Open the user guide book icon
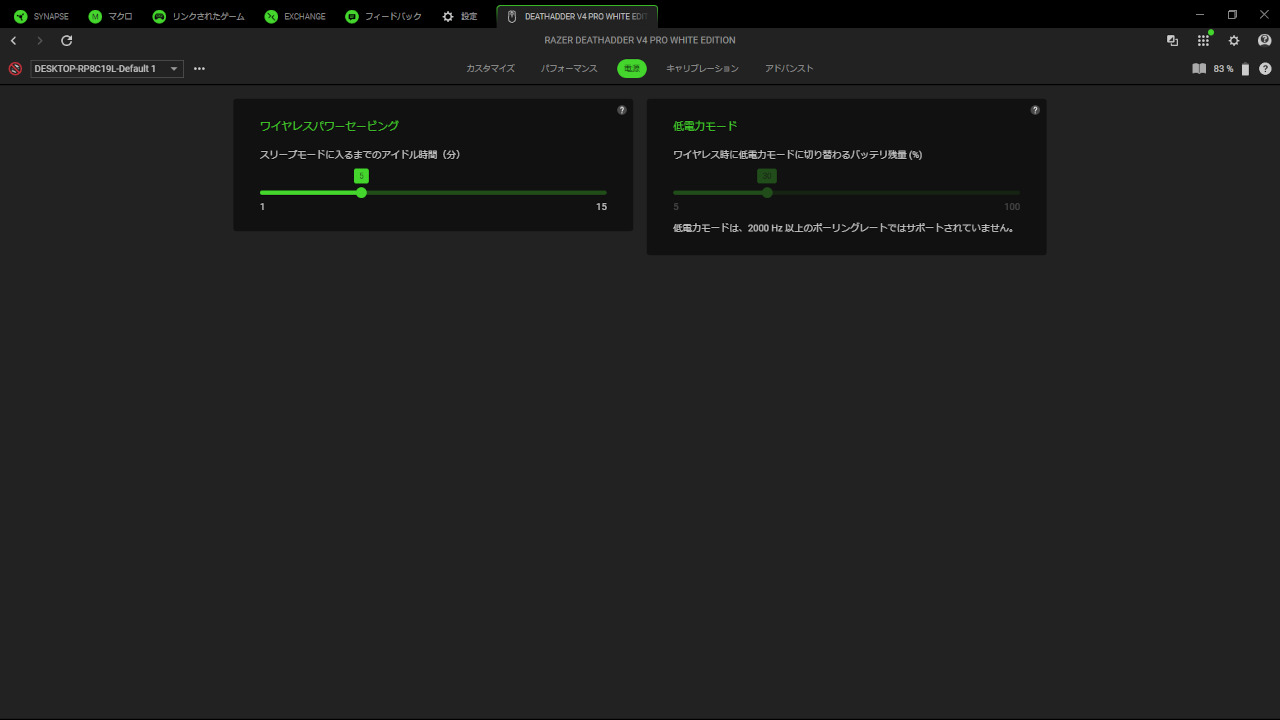Screen dimensions: 1280x720 1199,69
